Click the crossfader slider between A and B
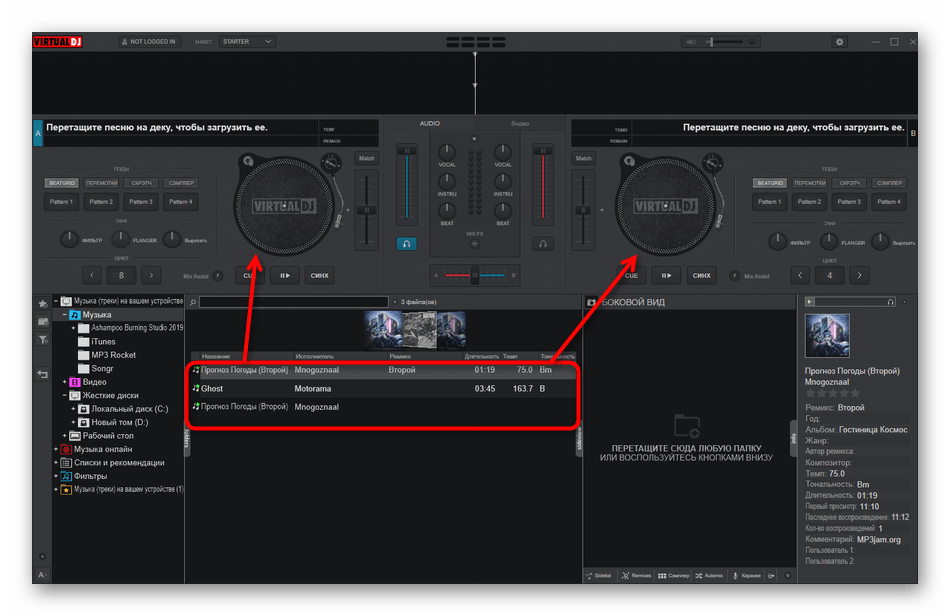Image resolution: width=950 pixels, height=616 pixels. tap(474, 275)
